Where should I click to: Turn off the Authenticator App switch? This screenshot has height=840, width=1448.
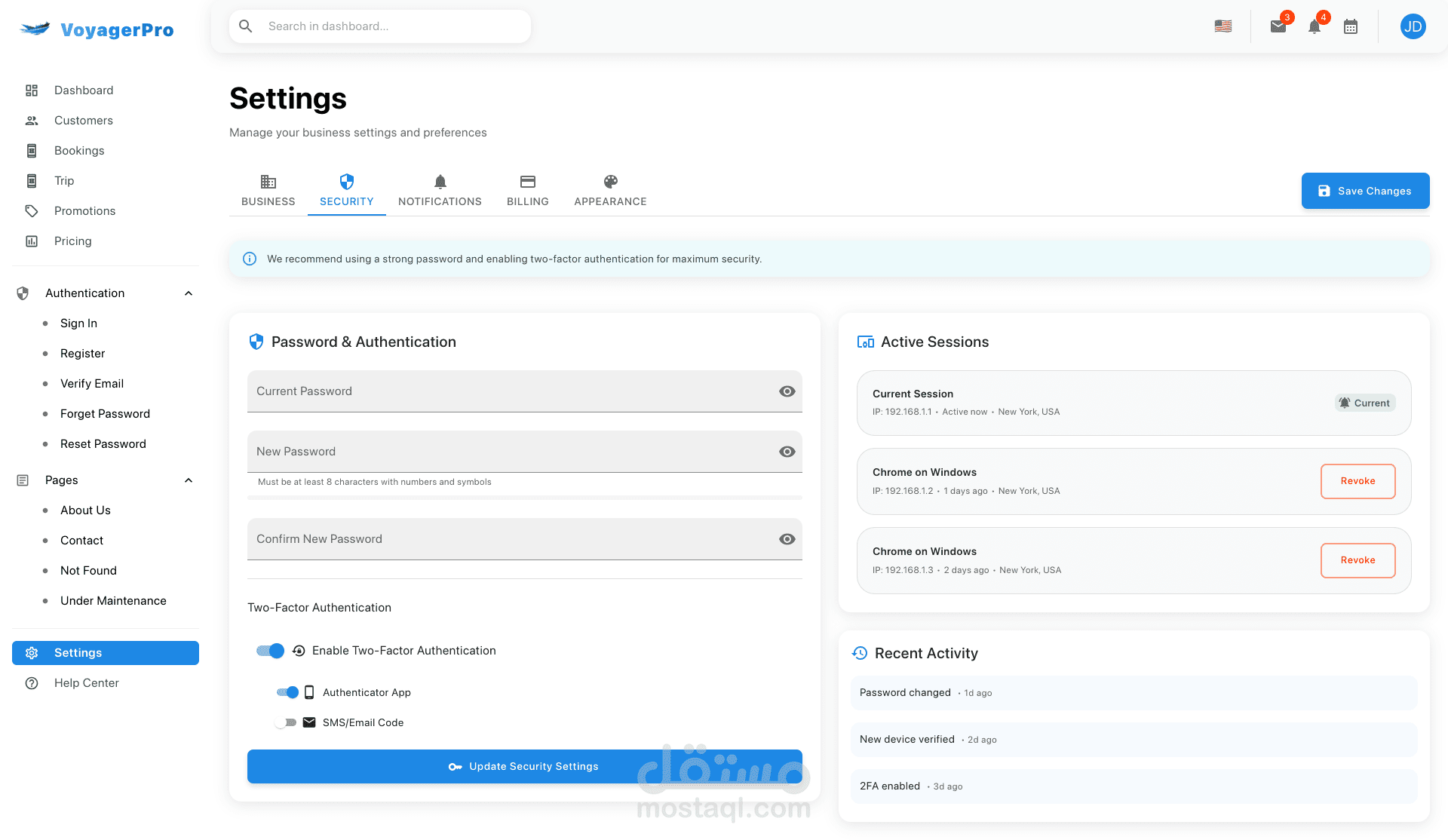click(x=287, y=692)
